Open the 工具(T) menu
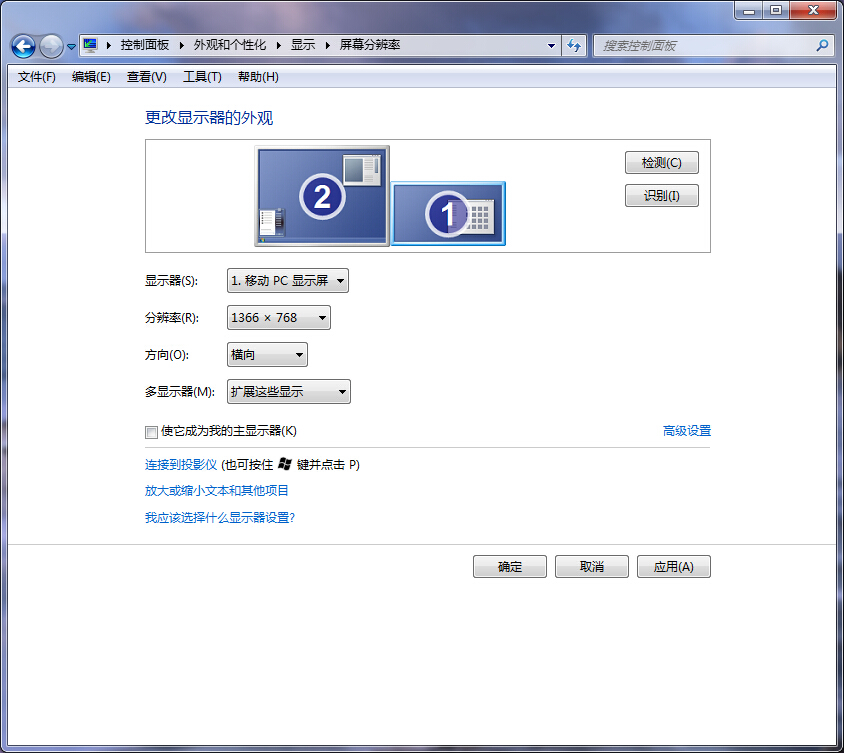This screenshot has height=753, width=844. 202,77
